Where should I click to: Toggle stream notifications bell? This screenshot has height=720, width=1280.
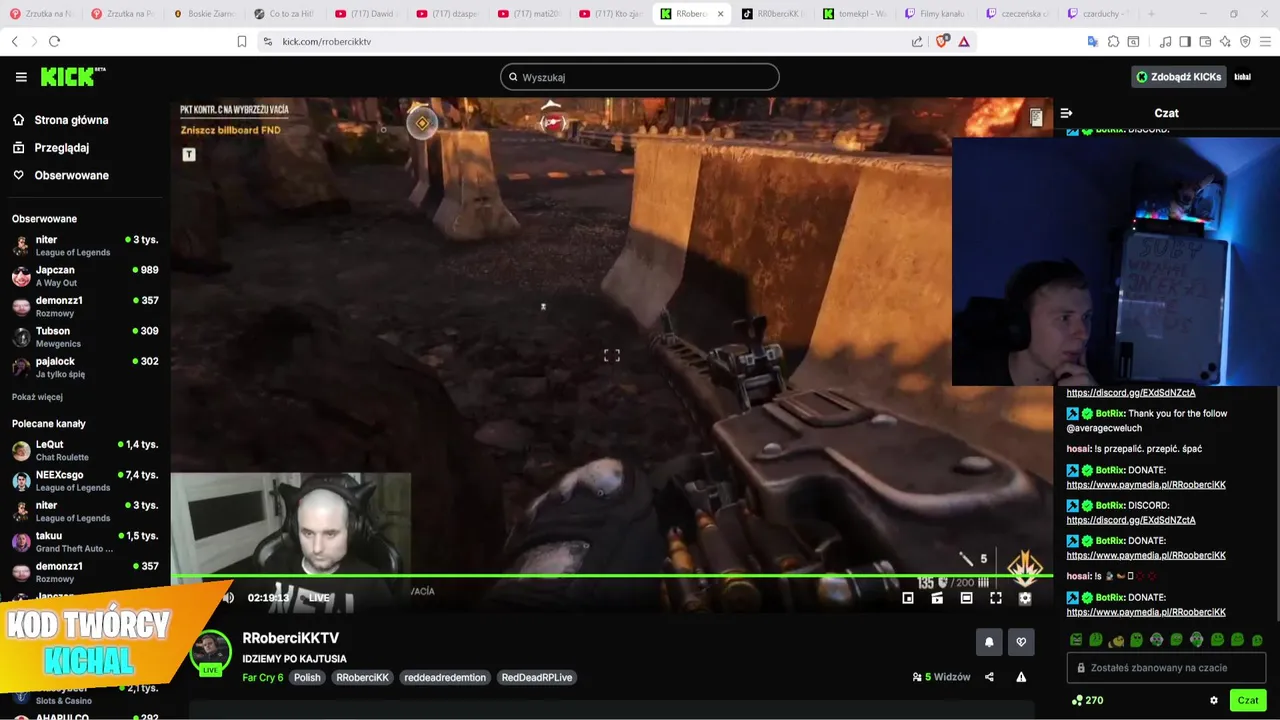tap(989, 642)
